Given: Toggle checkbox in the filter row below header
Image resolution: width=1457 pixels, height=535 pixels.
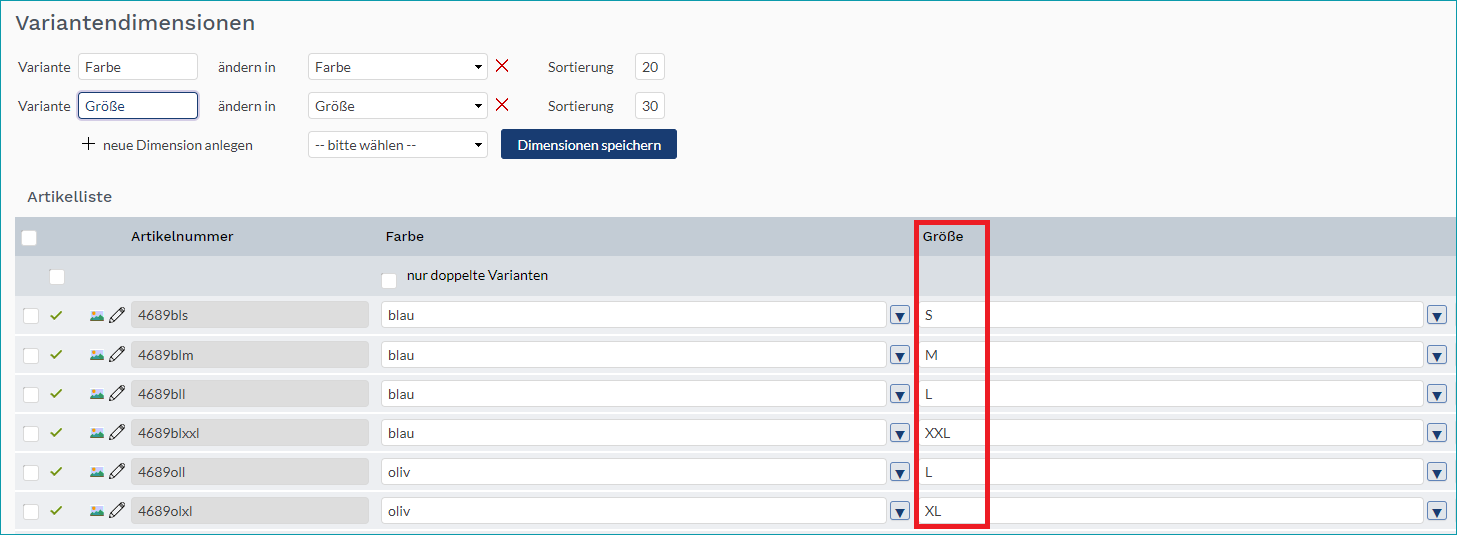Looking at the screenshot, I should [57, 276].
